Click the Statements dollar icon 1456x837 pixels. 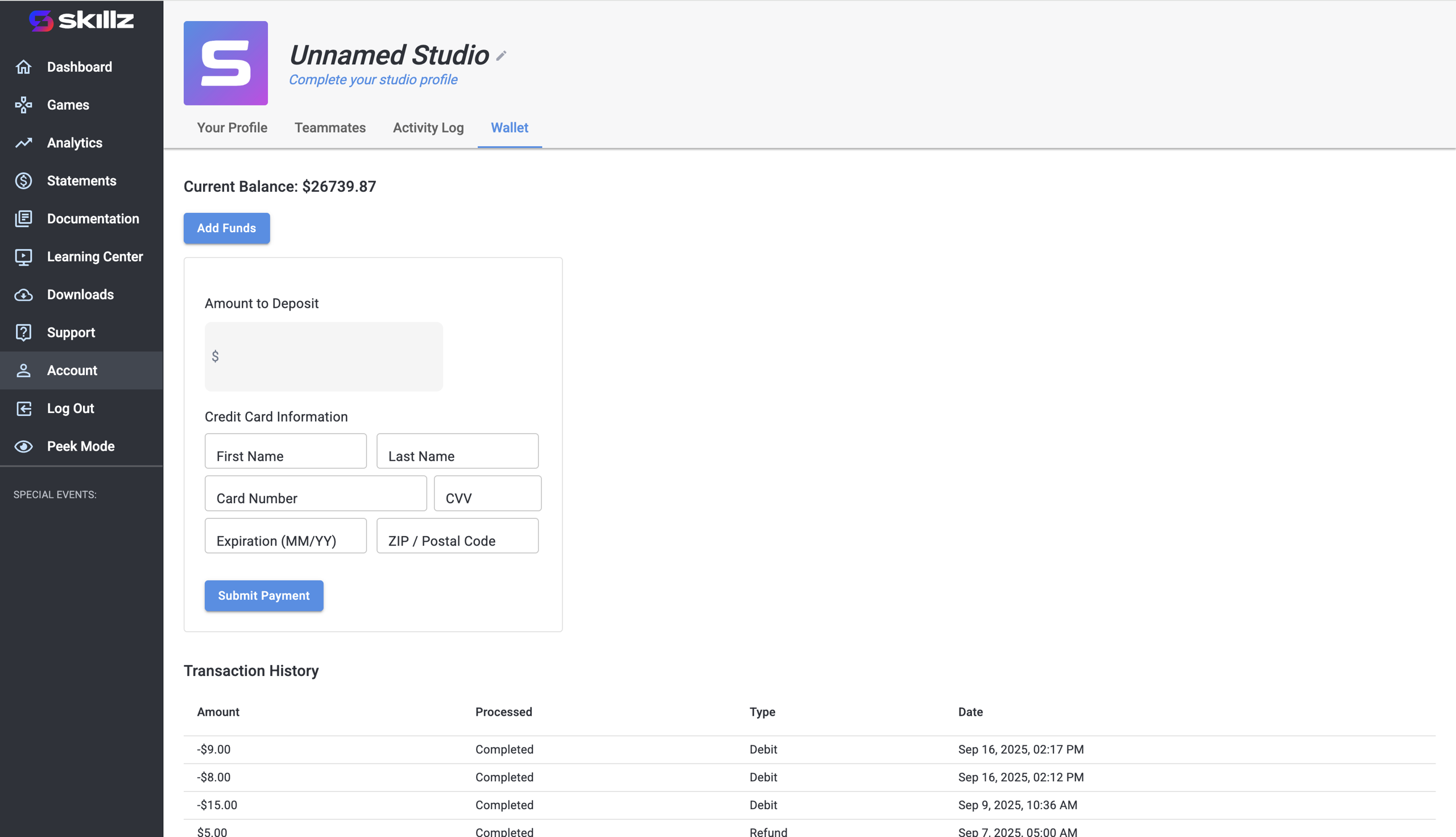click(x=23, y=180)
